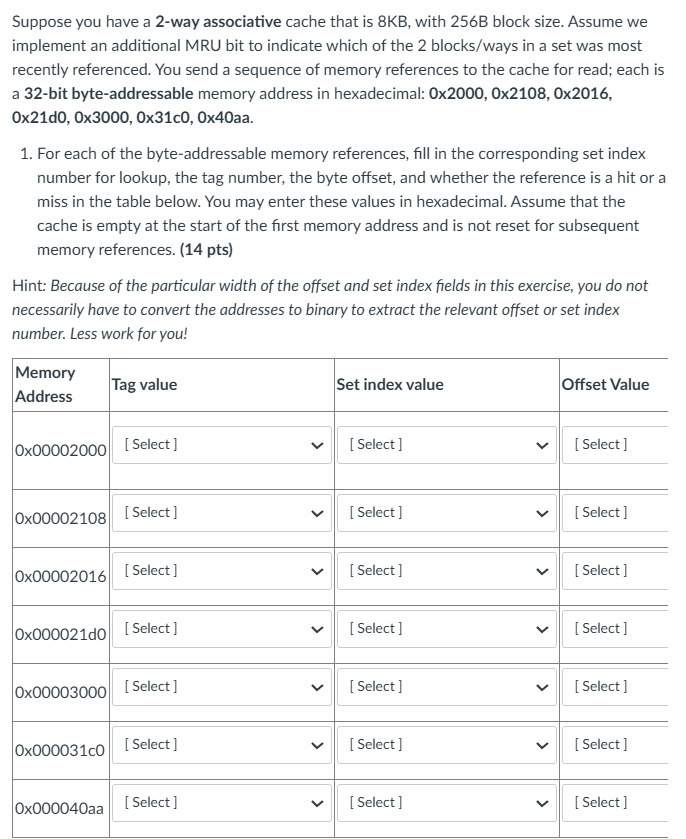Open the Set index dropdown for 0x000031c0
Viewport: 686px width, 839px height.
[448, 744]
